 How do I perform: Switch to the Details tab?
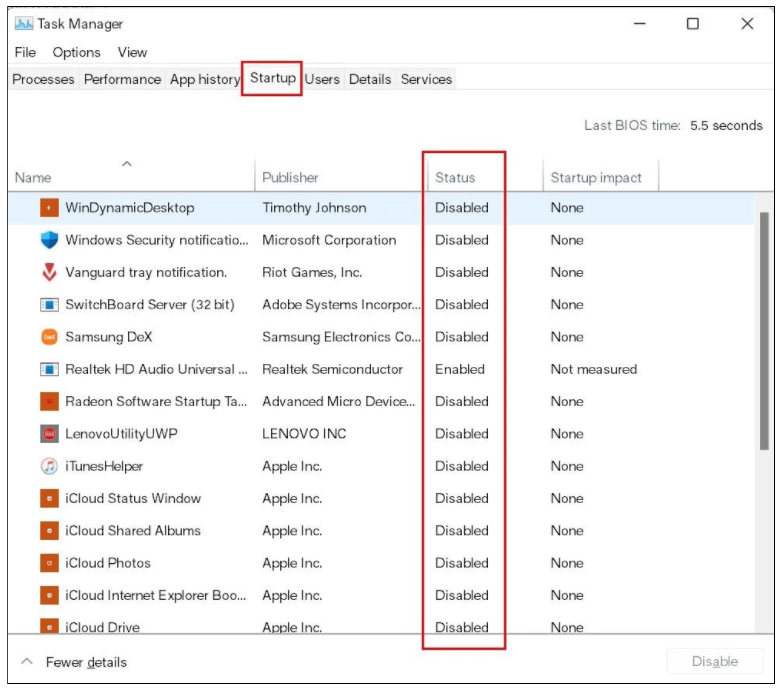(x=370, y=79)
